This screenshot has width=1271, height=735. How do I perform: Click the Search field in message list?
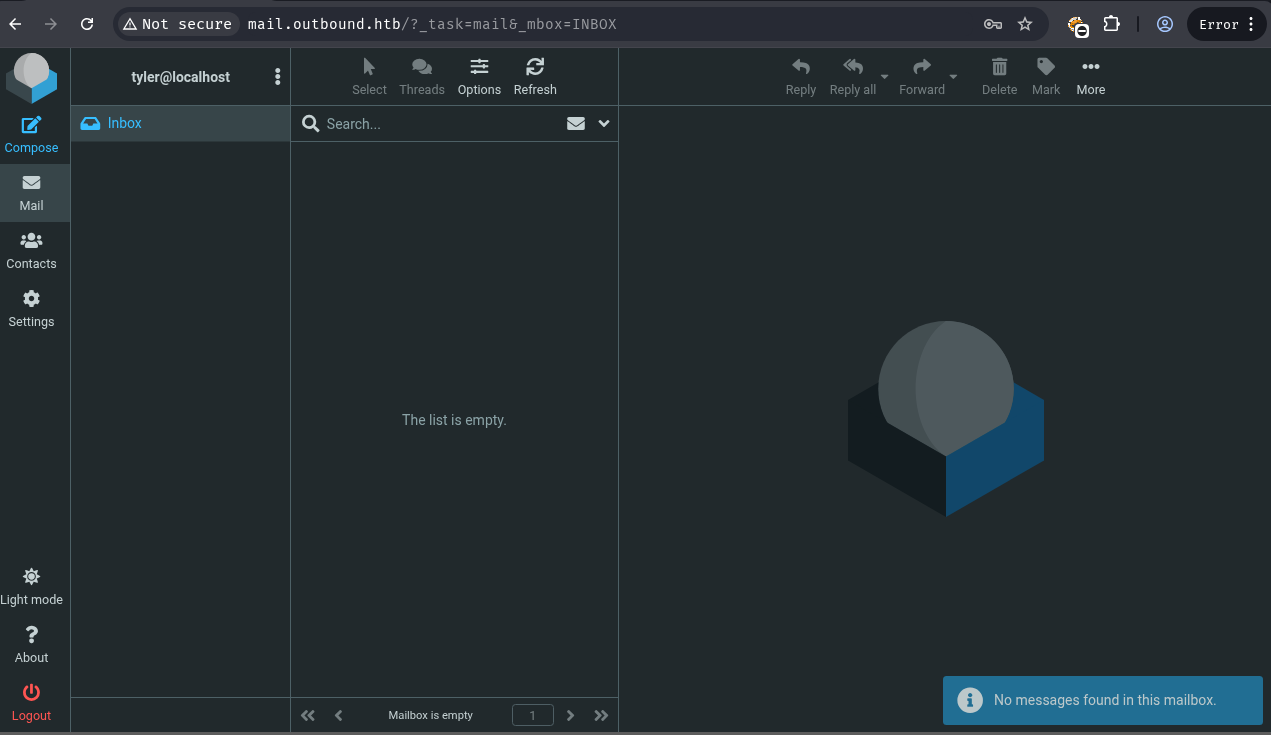[x=440, y=124]
